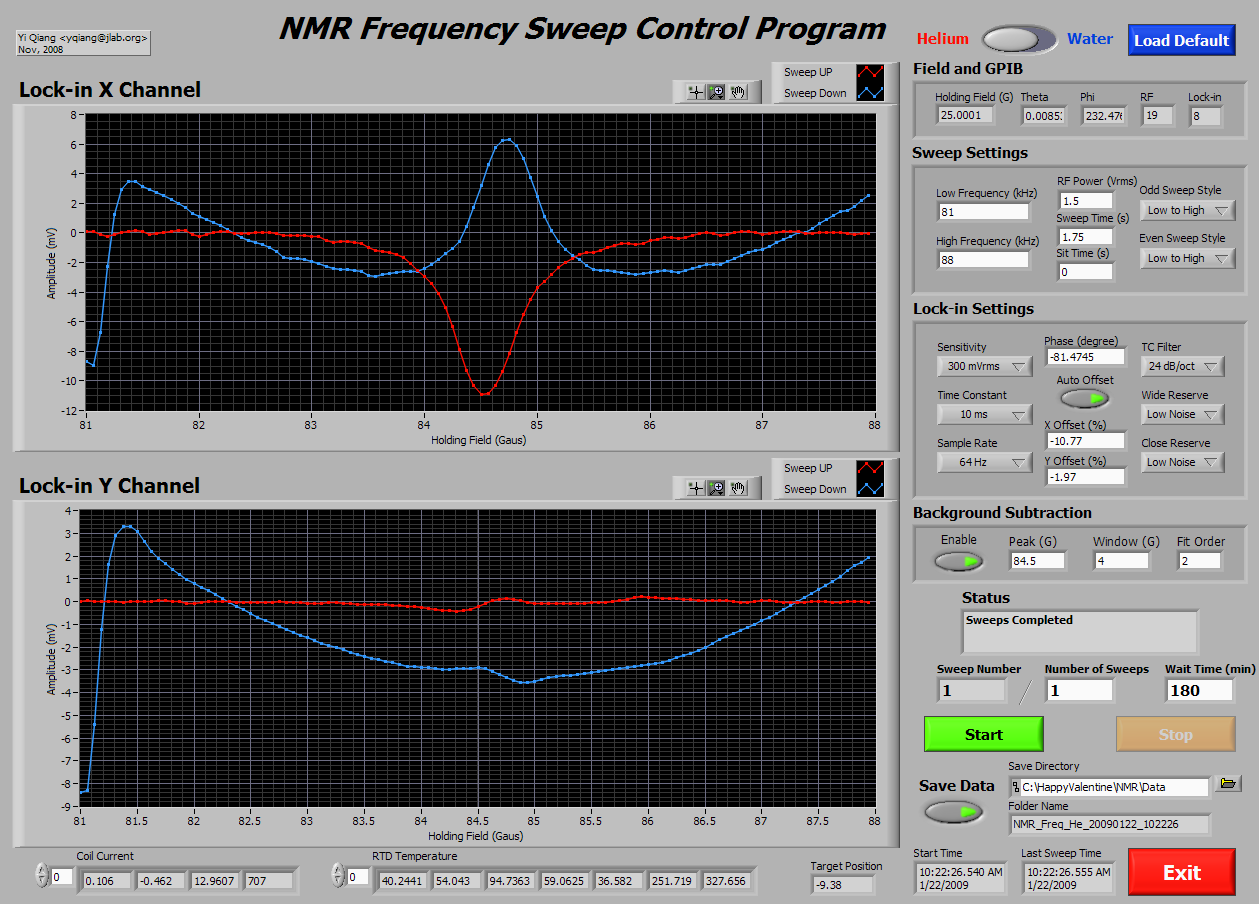
Task: Click Last Sweep Time indicator
Action: pyautogui.click(x=1066, y=878)
